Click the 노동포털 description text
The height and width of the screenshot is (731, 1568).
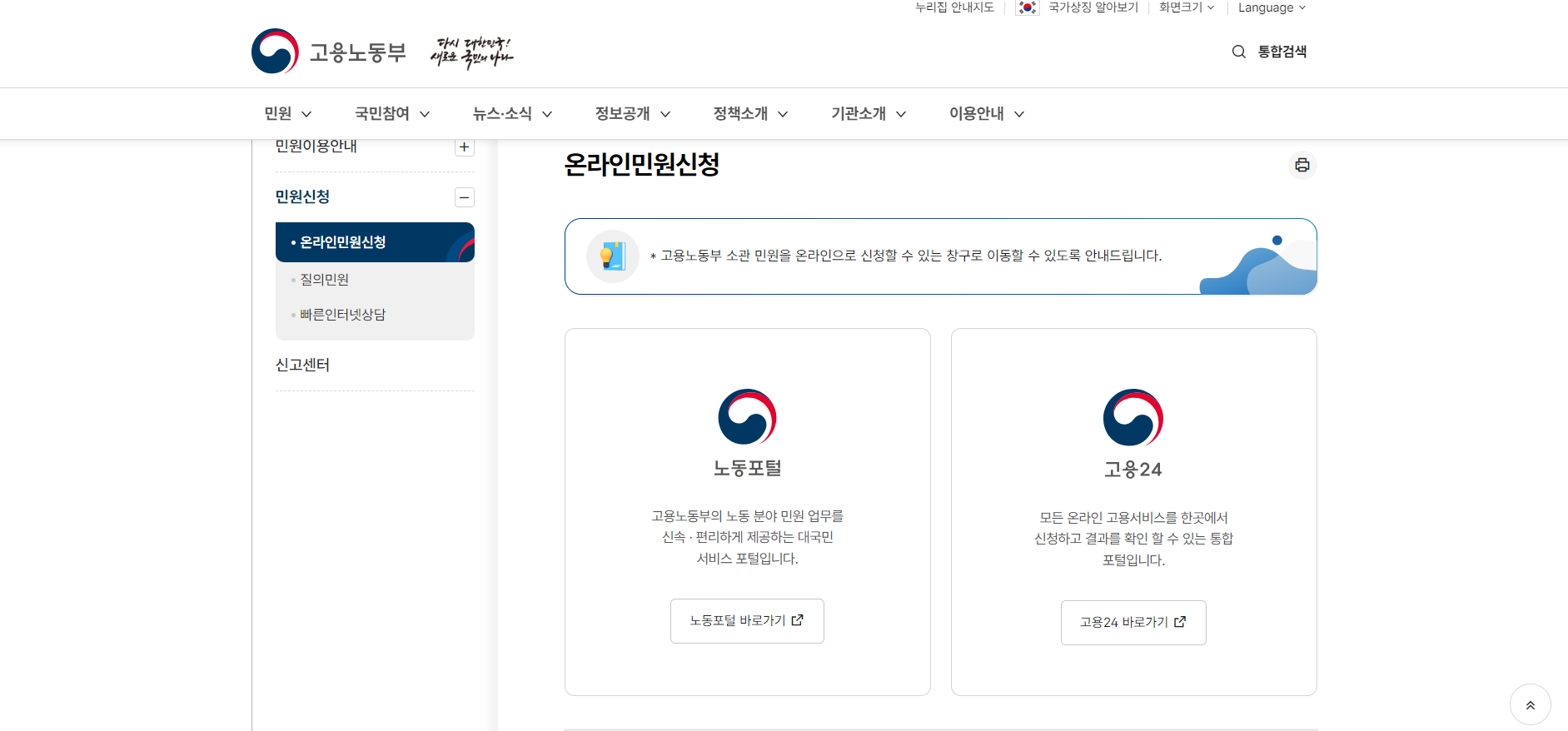coord(747,538)
